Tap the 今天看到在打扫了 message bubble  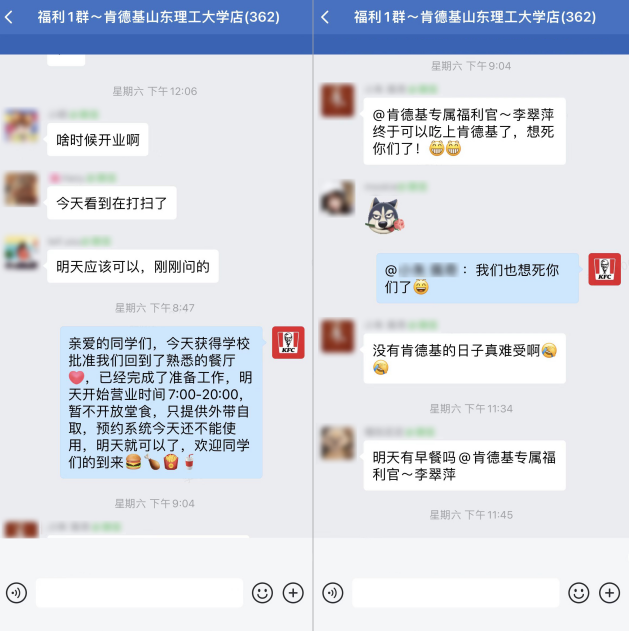point(112,203)
